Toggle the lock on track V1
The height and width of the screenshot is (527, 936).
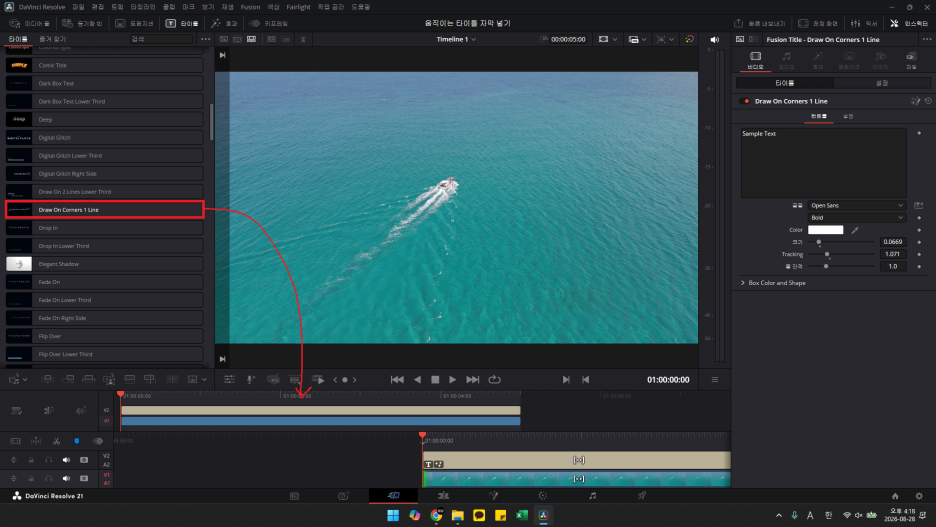coord(31,479)
